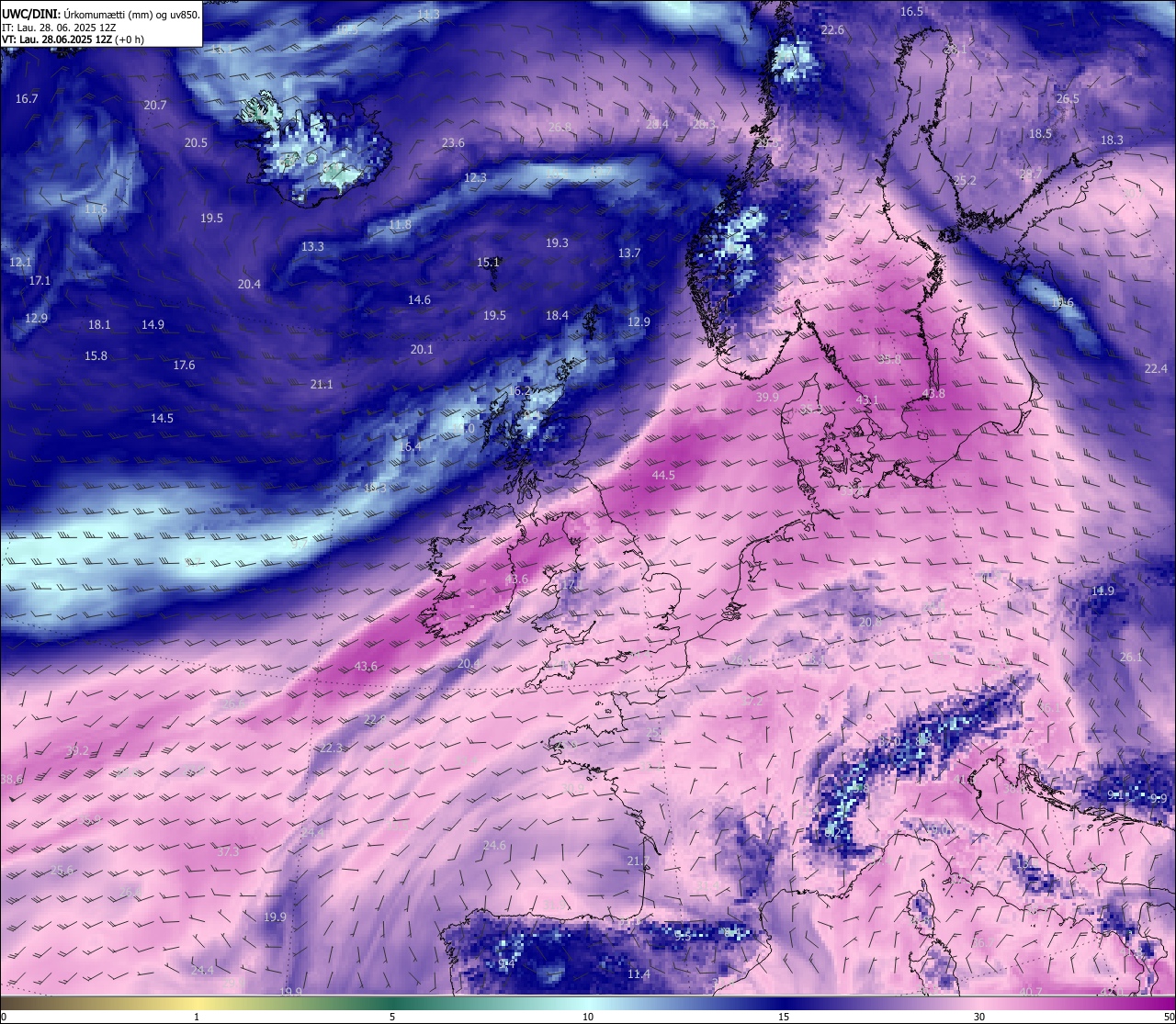
Task: Click the 11.8 value on the map
Action: tap(400, 224)
